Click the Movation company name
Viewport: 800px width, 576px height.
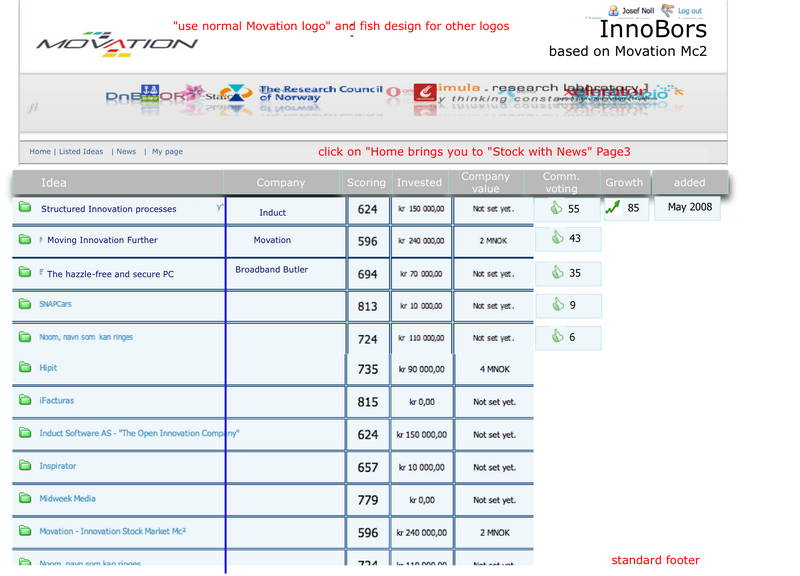(x=272, y=240)
